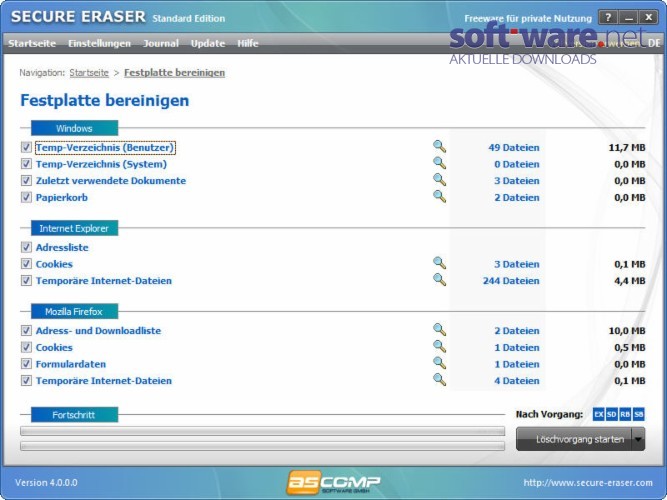This screenshot has height=500, width=667.
Task: Click magnifier beside Adress- und Downloadliste
Action: [x=439, y=330]
